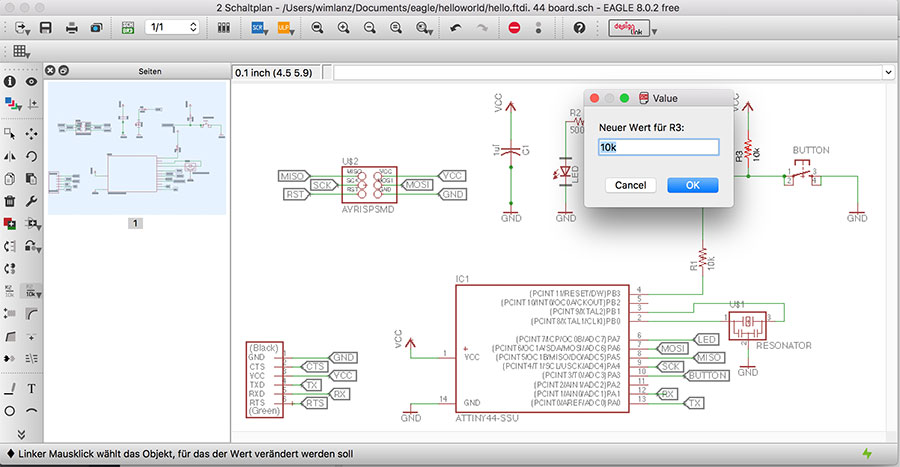This screenshot has height=467, width=900.
Task: Select the Move tool
Action: coord(32,134)
